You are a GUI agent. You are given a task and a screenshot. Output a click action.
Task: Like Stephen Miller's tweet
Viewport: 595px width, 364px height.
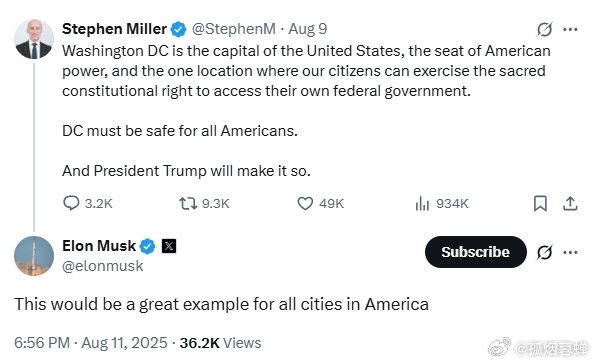[x=321, y=203]
